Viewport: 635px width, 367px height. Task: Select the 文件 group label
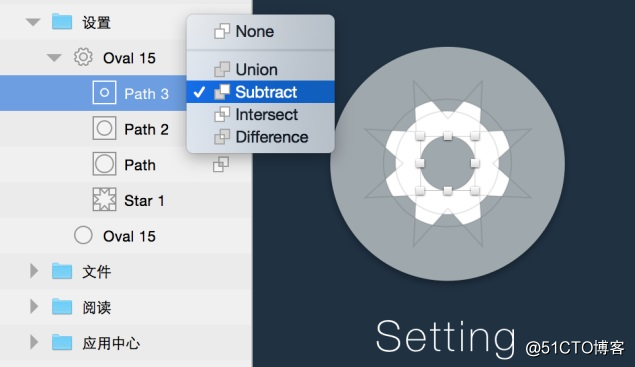[96, 272]
